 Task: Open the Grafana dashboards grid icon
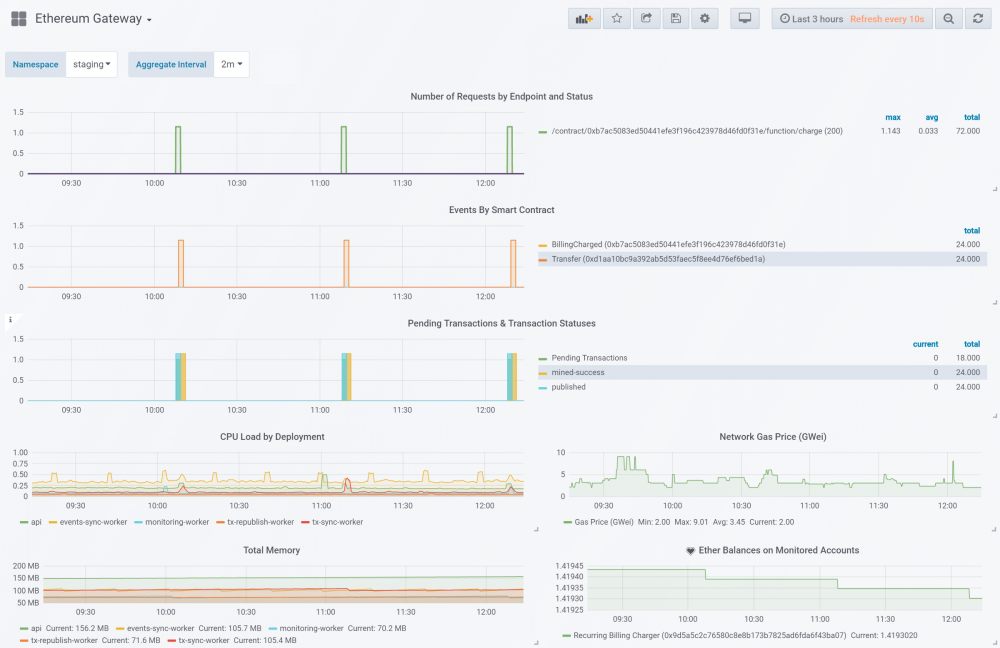pos(19,18)
